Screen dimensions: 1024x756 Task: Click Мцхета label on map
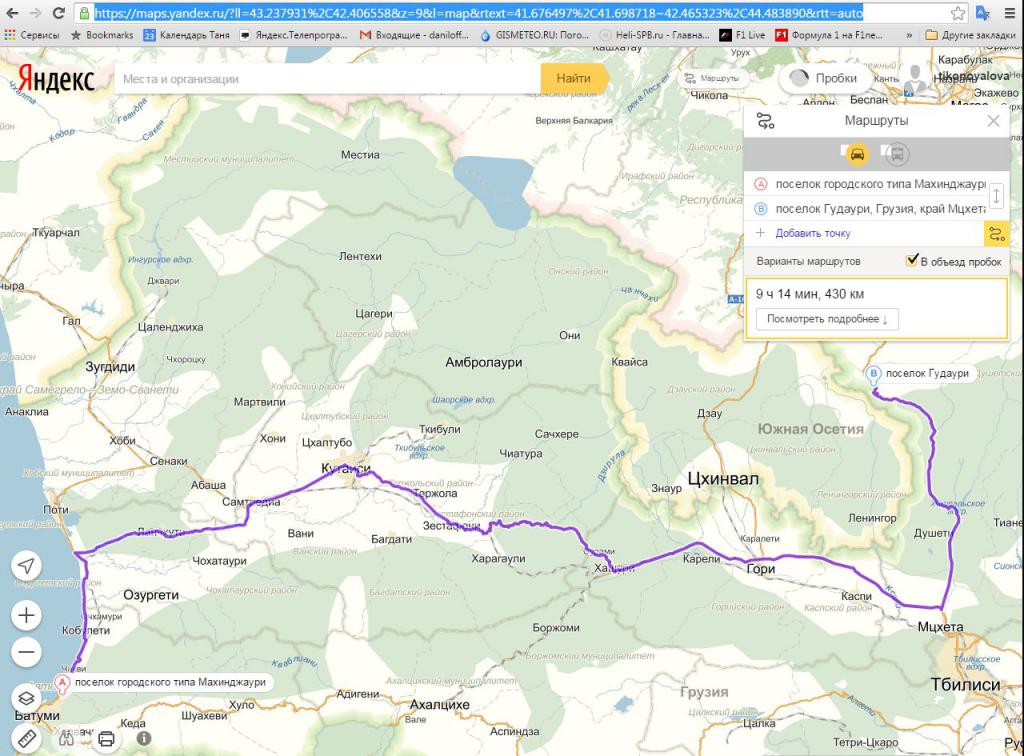click(940, 627)
